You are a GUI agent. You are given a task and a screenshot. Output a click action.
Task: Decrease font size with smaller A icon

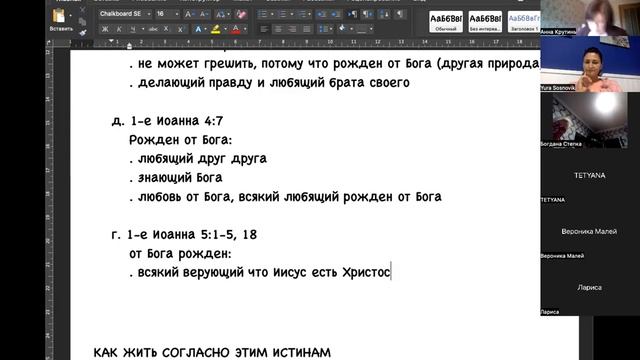[x=204, y=14]
